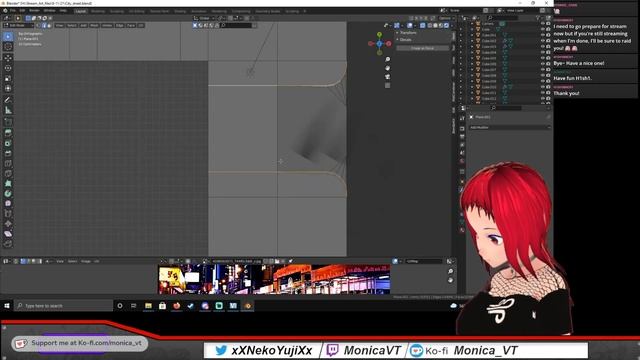The width and height of the screenshot is (640, 360).
Task: Select the Inset Faces tool
Action: pyautogui.click(x=8, y=143)
